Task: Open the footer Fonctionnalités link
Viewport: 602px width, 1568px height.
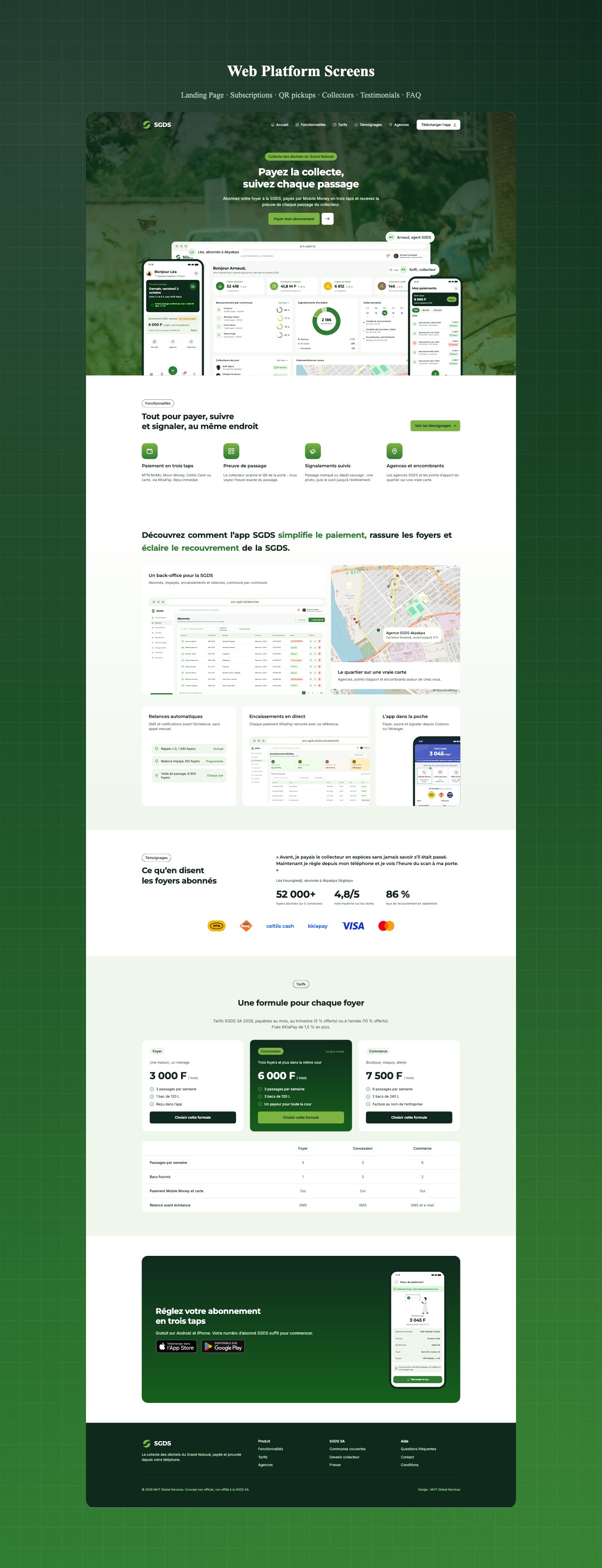Action: click(270, 1449)
